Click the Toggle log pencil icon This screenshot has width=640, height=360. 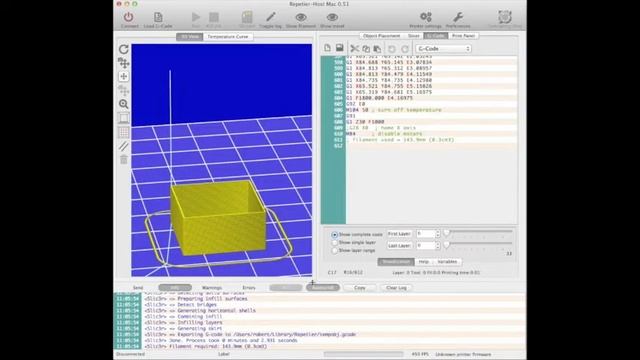point(271,17)
